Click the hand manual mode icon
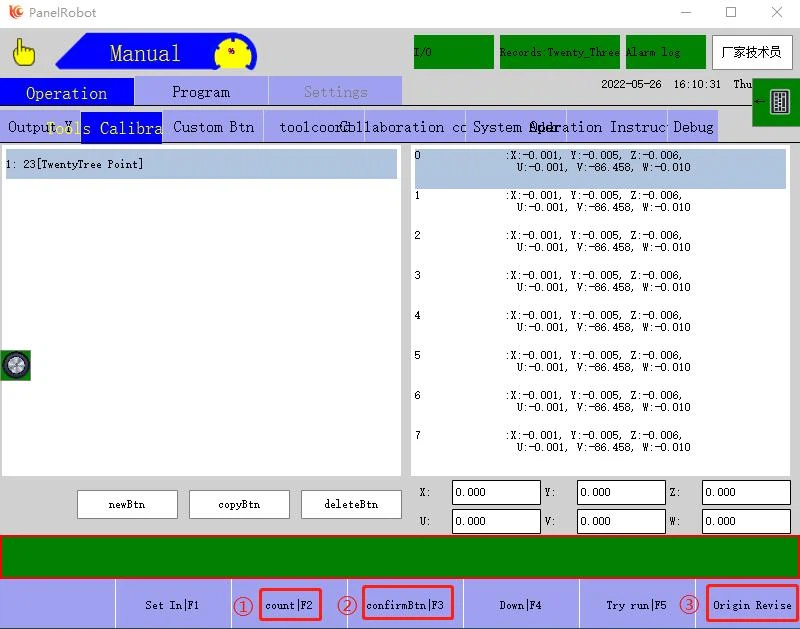 pyautogui.click(x=24, y=53)
